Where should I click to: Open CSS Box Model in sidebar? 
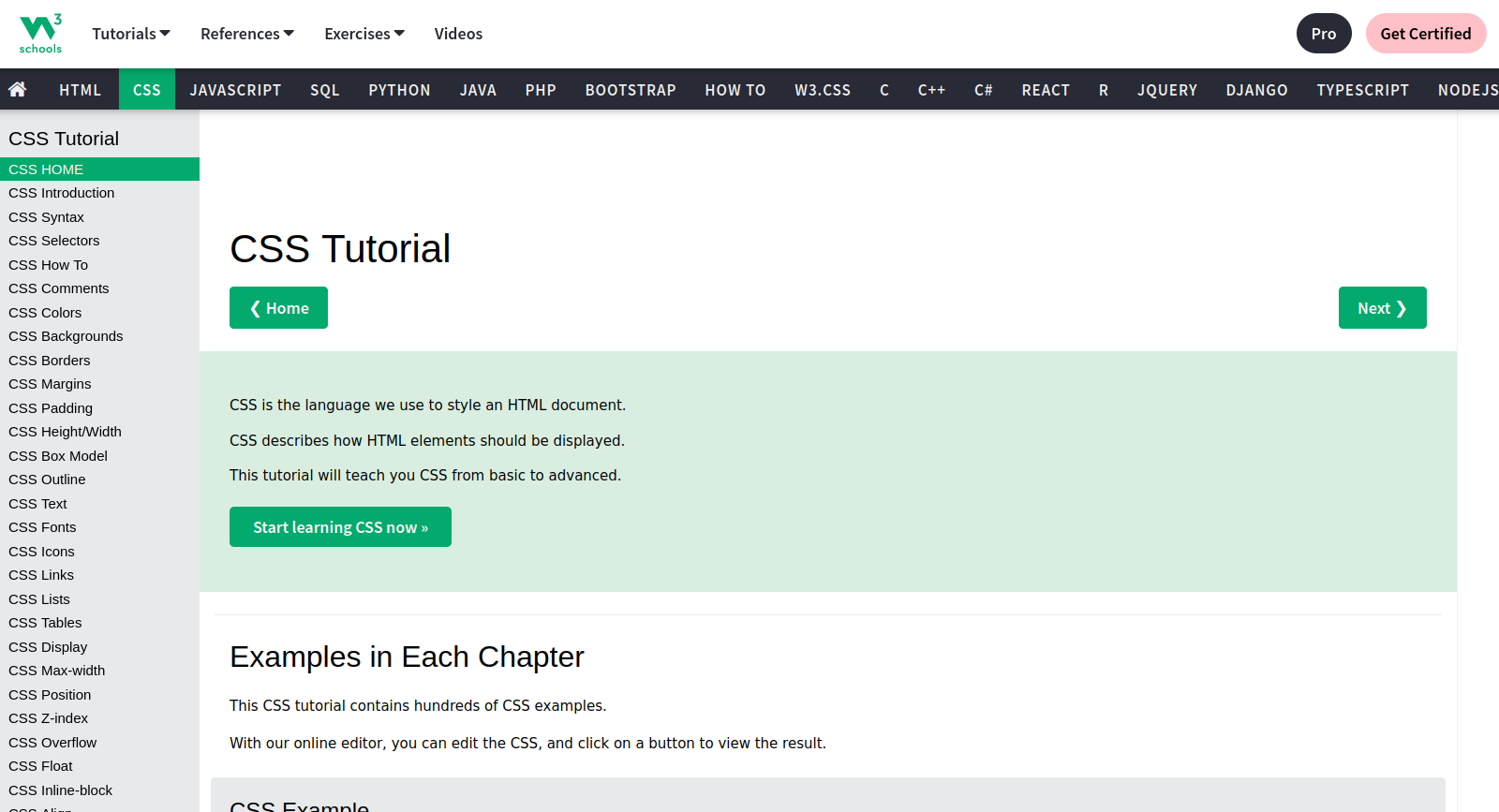[x=99, y=456]
